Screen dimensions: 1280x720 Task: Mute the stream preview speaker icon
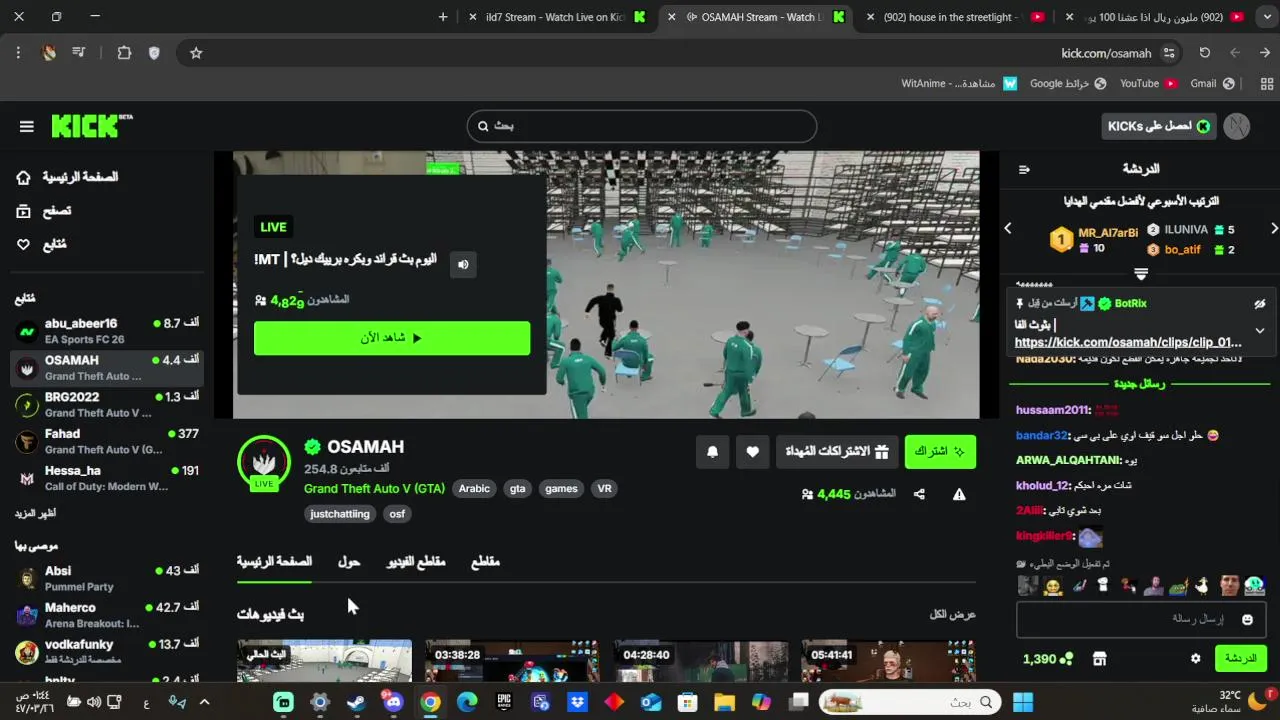coord(462,265)
